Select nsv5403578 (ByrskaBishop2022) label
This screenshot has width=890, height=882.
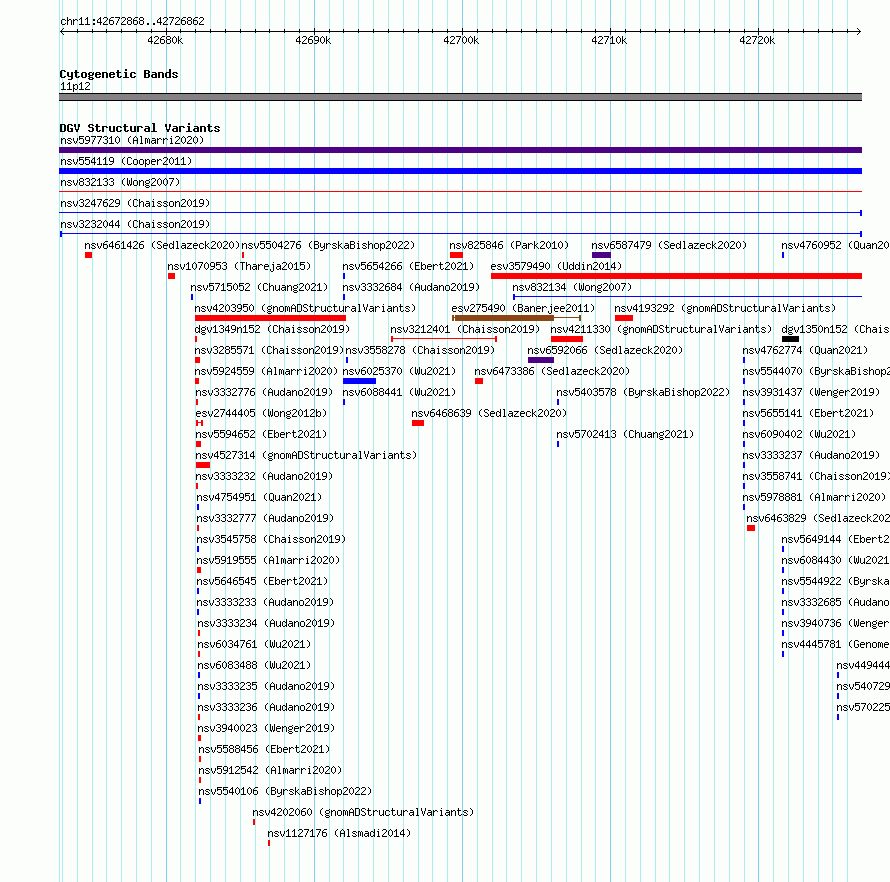pyautogui.click(x=643, y=392)
